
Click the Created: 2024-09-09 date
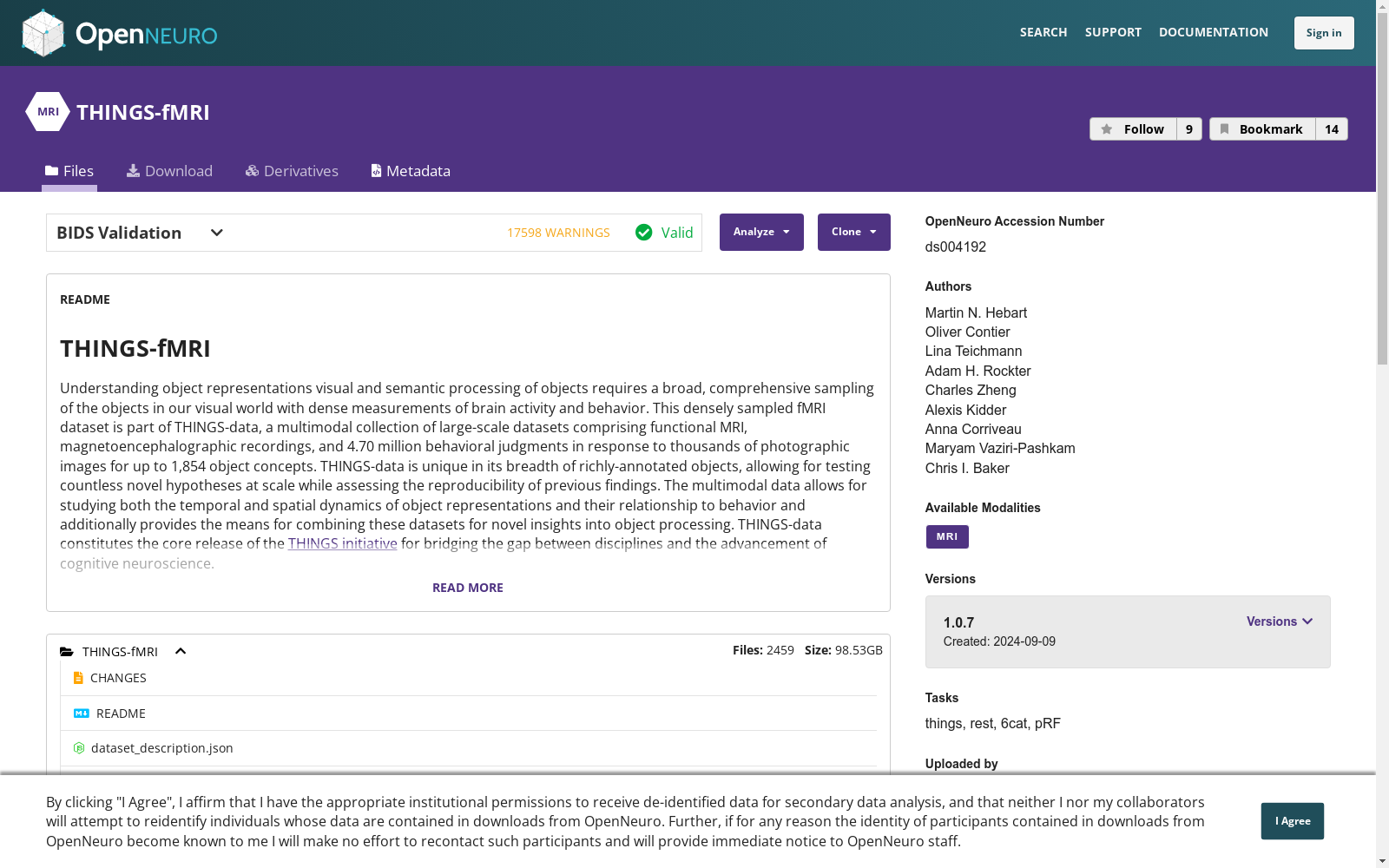point(999,641)
